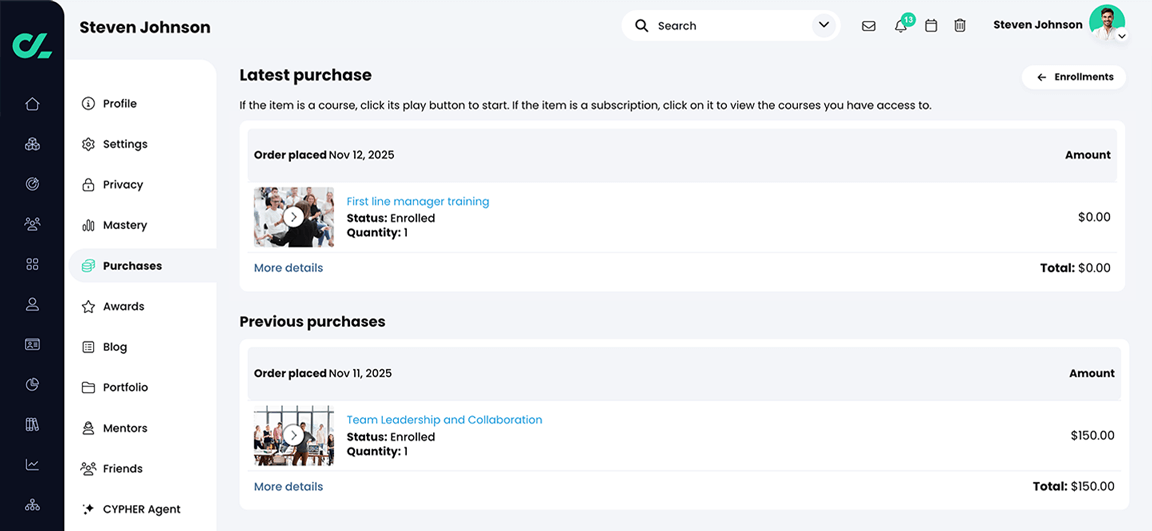1152x531 pixels.
Task: Open the messages envelope icon
Action: (x=868, y=26)
